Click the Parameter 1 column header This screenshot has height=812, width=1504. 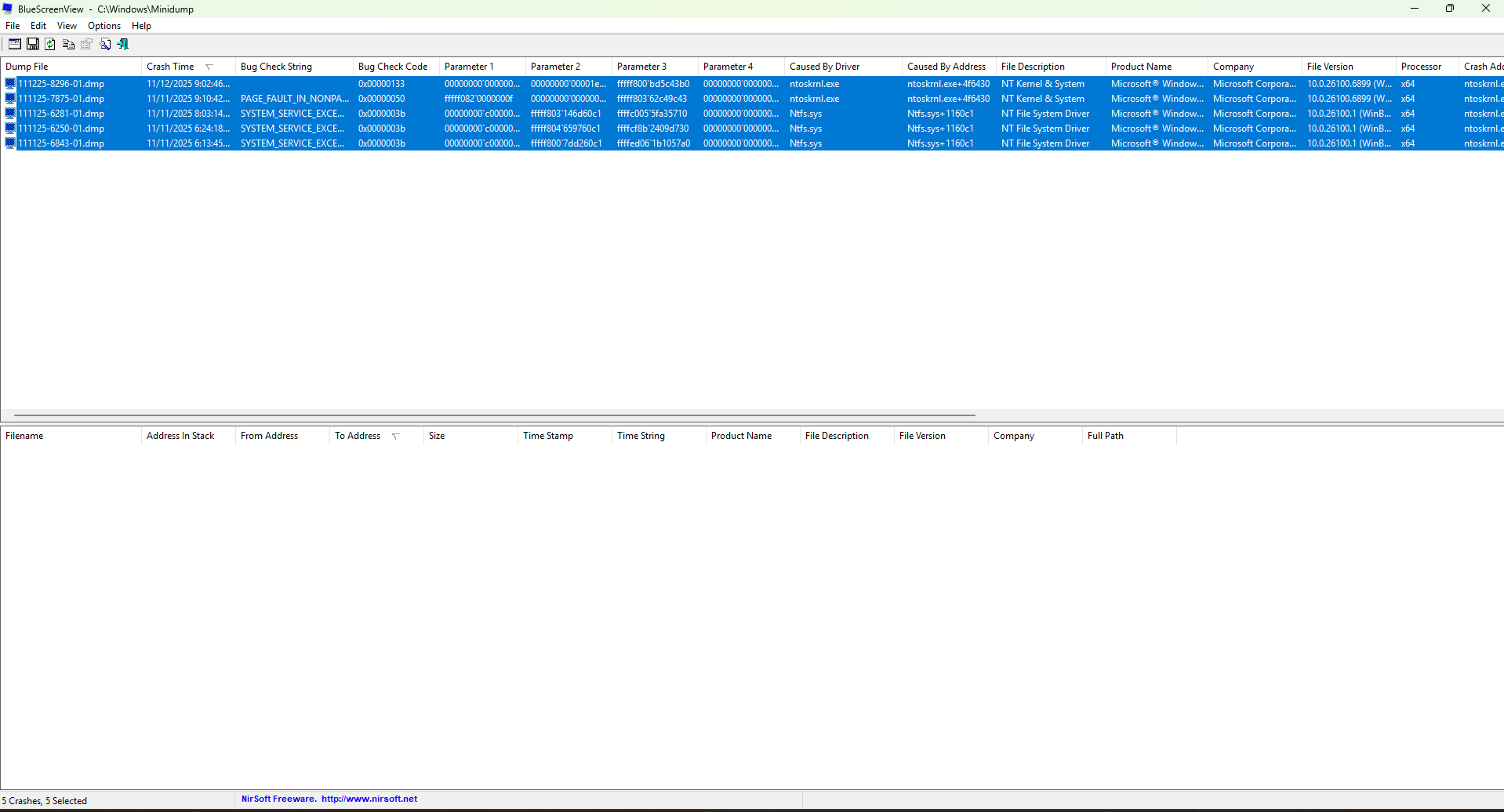coord(482,67)
